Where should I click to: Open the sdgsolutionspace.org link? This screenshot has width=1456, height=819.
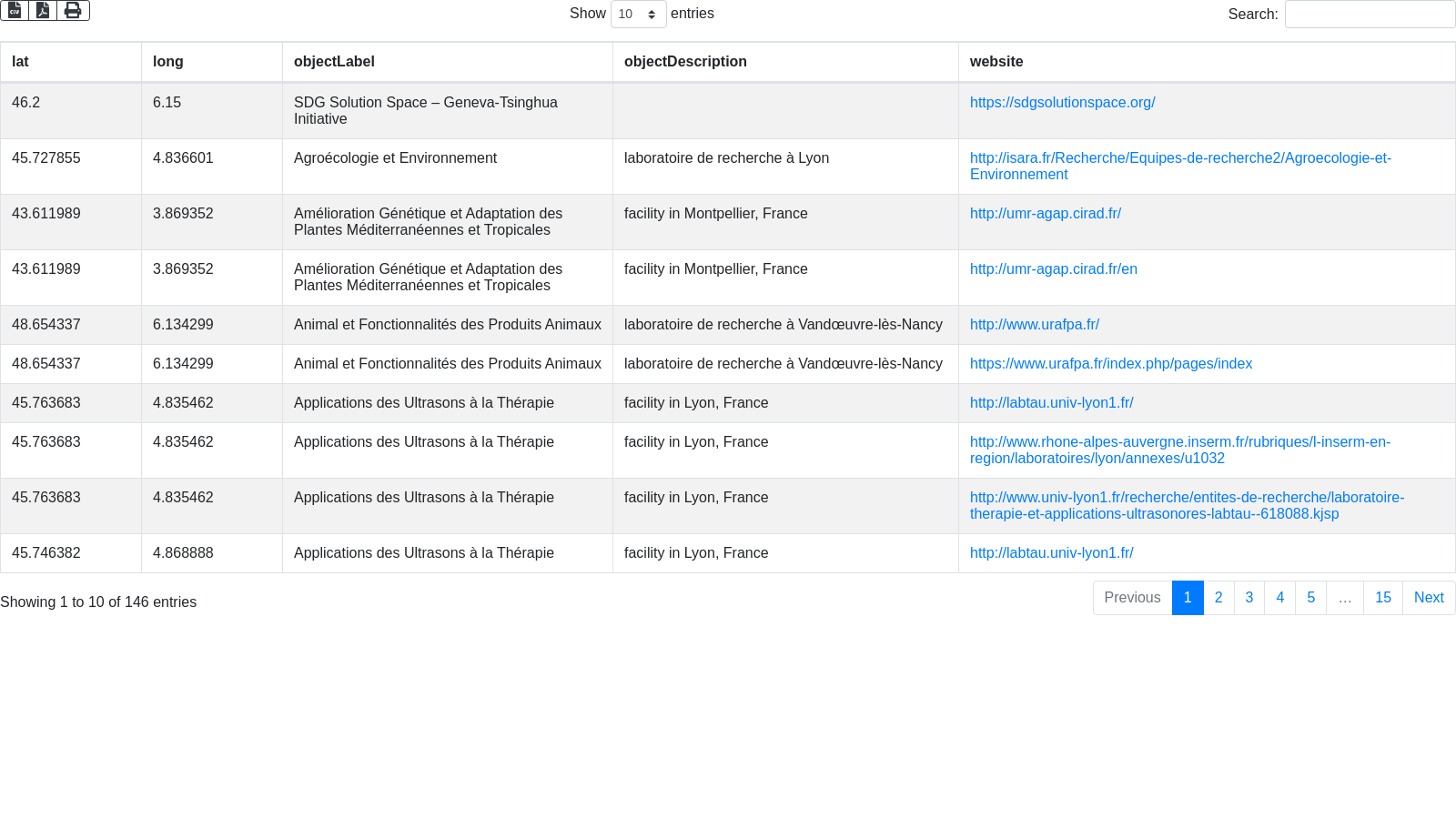1062,103
